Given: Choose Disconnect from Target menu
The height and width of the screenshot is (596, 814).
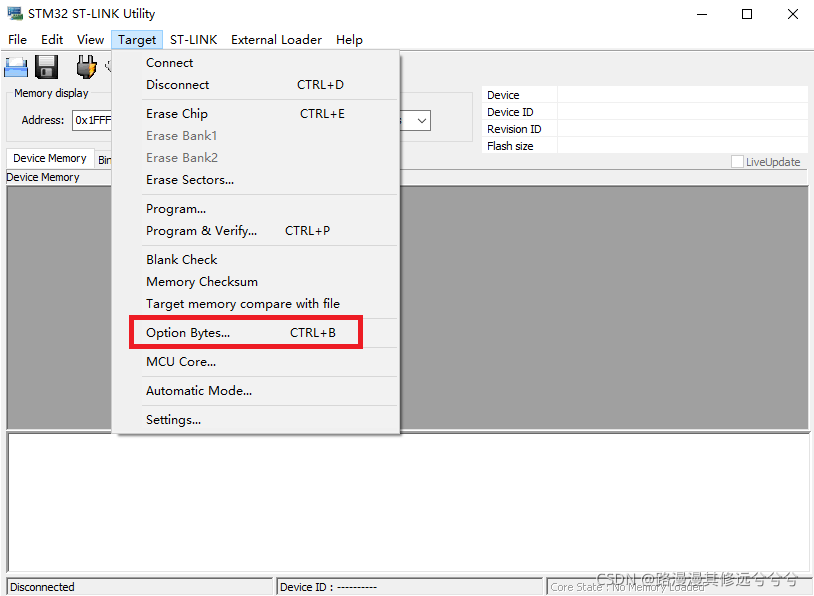Looking at the screenshot, I should coord(256,85).
